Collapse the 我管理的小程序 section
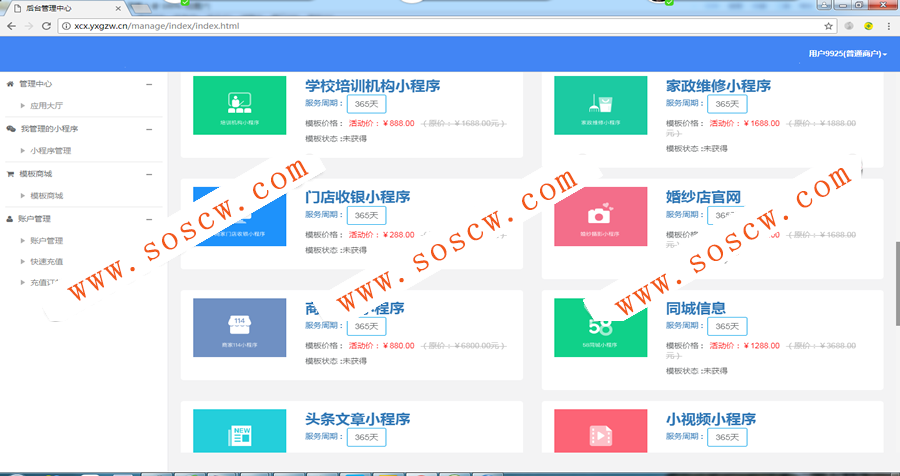Image resolution: width=900 pixels, height=476 pixels. pyautogui.click(x=149, y=129)
